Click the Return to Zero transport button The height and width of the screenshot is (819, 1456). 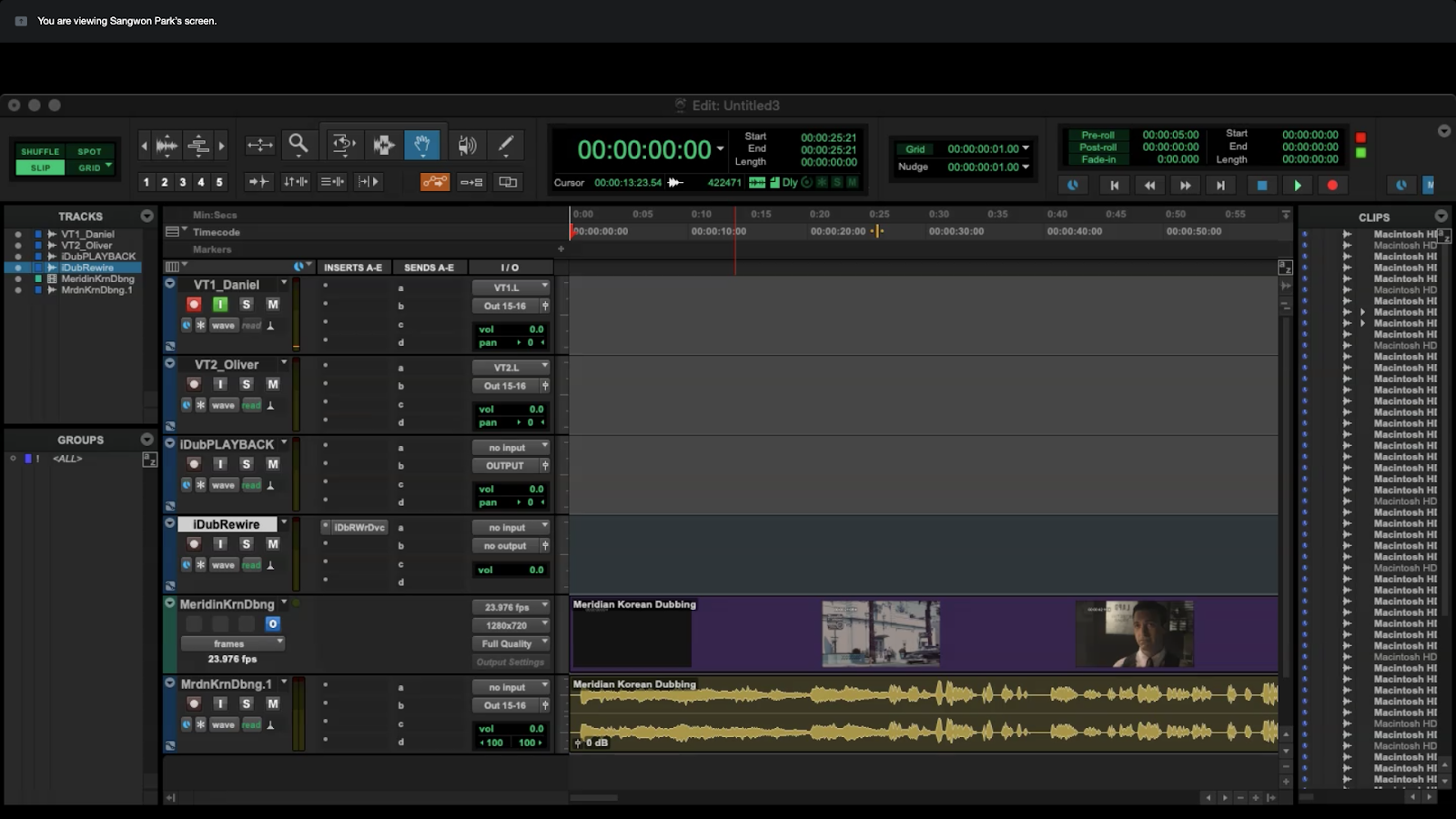(x=1114, y=185)
